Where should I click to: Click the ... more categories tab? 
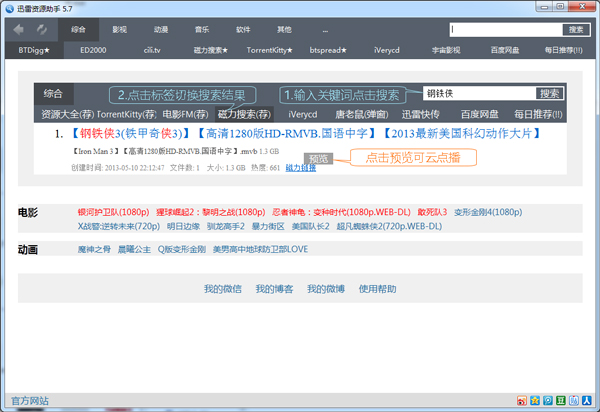[325, 29]
